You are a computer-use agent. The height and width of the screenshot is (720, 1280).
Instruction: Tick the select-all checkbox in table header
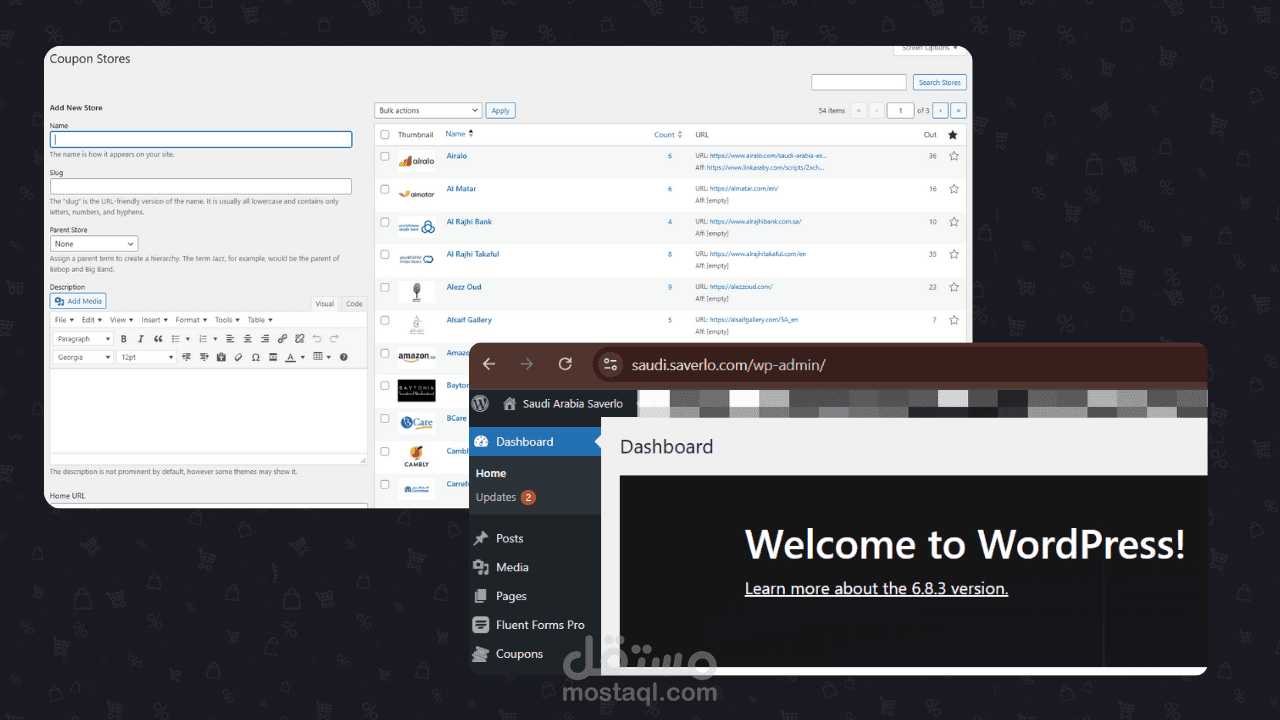(384, 134)
